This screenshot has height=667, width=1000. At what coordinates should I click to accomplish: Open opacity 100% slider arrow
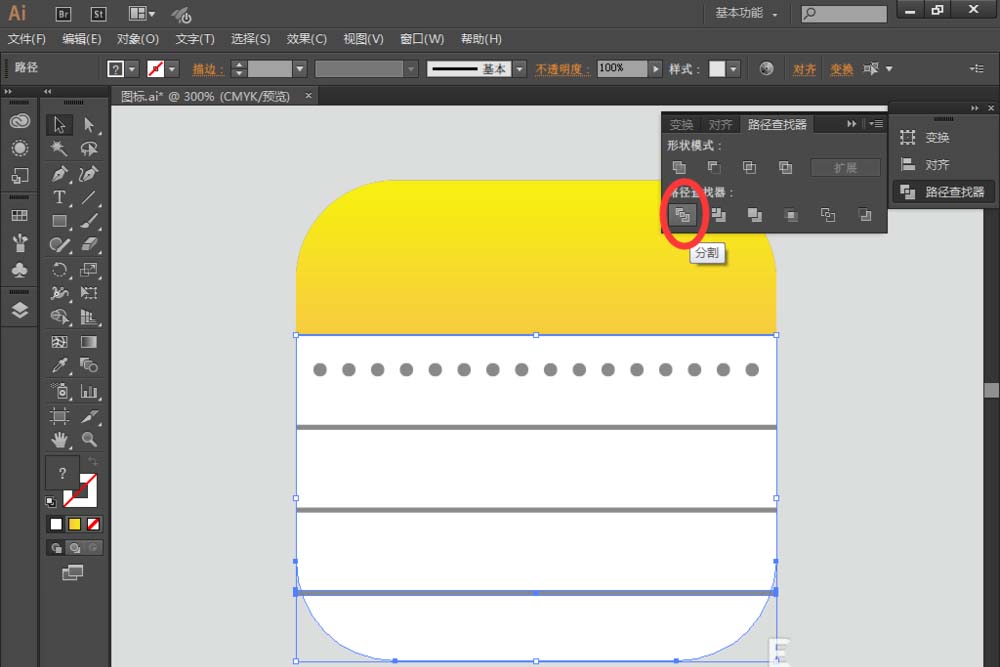(656, 68)
